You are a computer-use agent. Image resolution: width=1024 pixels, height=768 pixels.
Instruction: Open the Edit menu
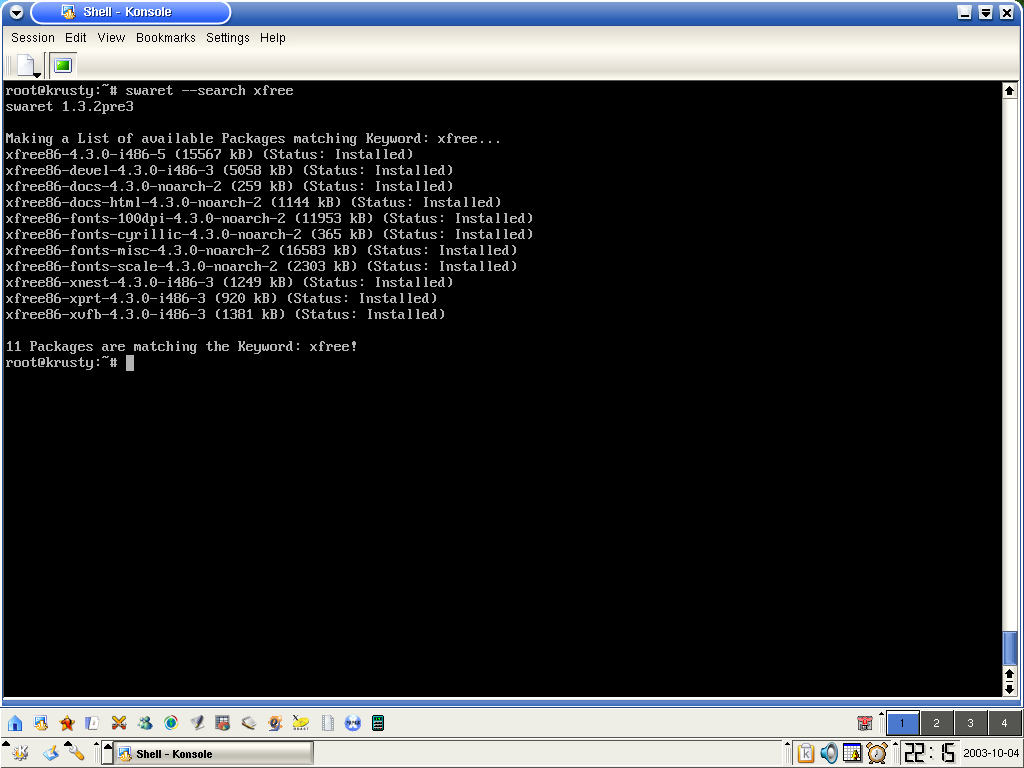pos(76,38)
